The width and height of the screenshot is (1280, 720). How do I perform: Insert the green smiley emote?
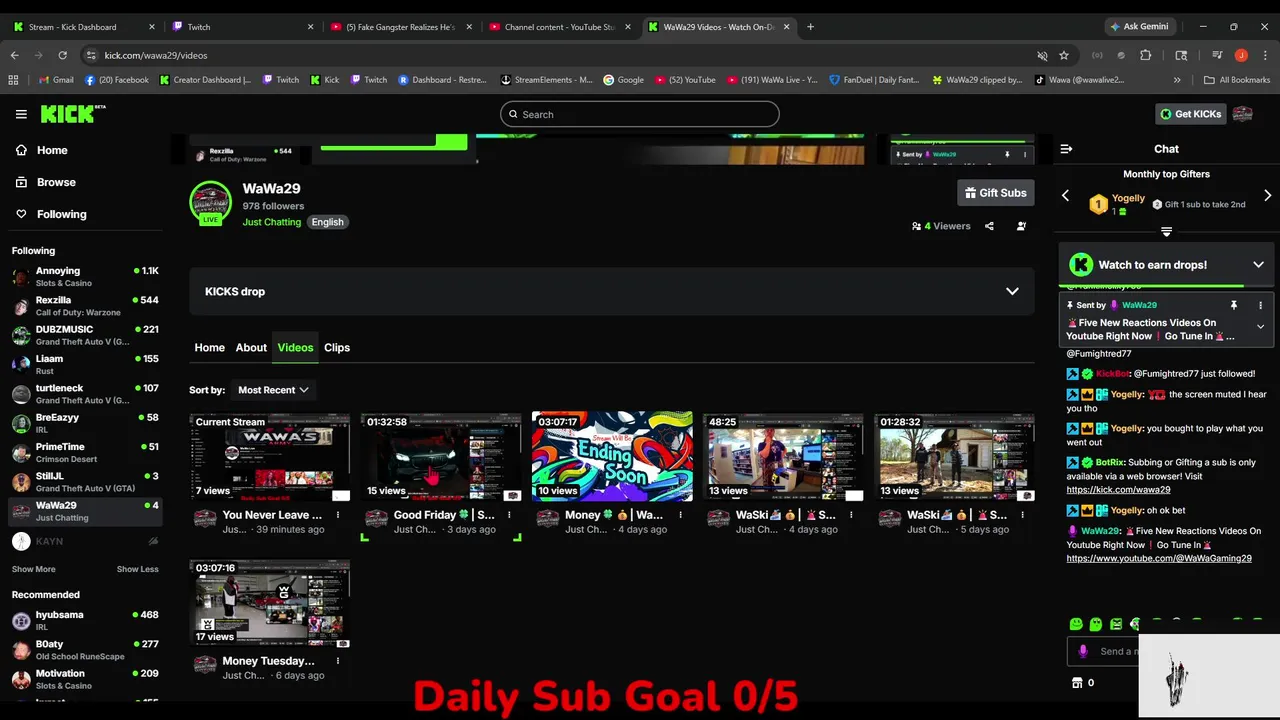point(1076,624)
